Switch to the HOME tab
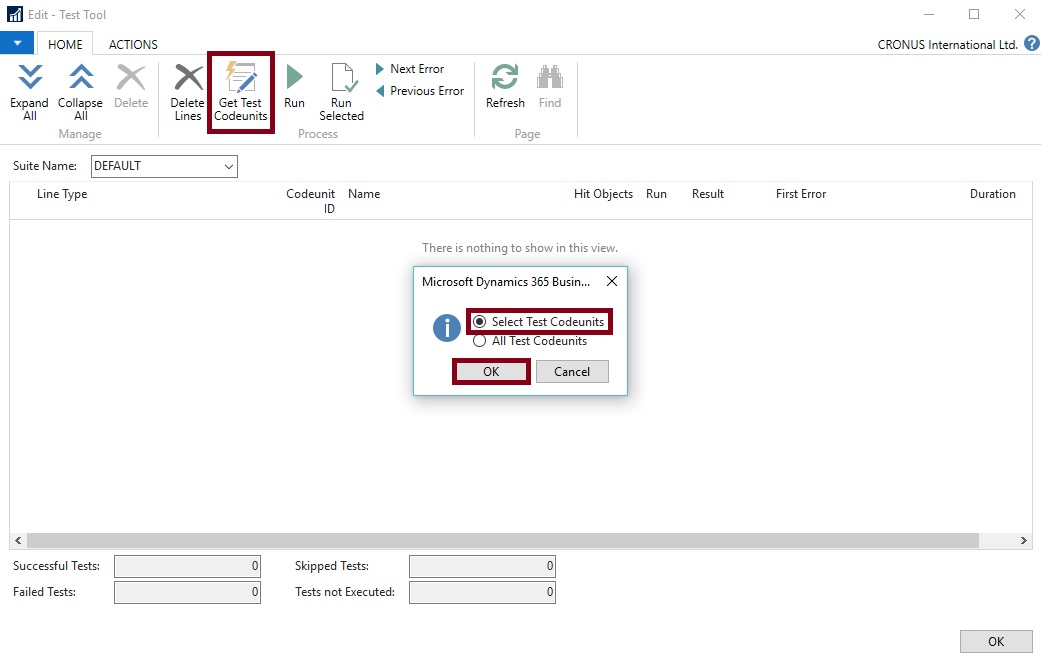 click(65, 44)
